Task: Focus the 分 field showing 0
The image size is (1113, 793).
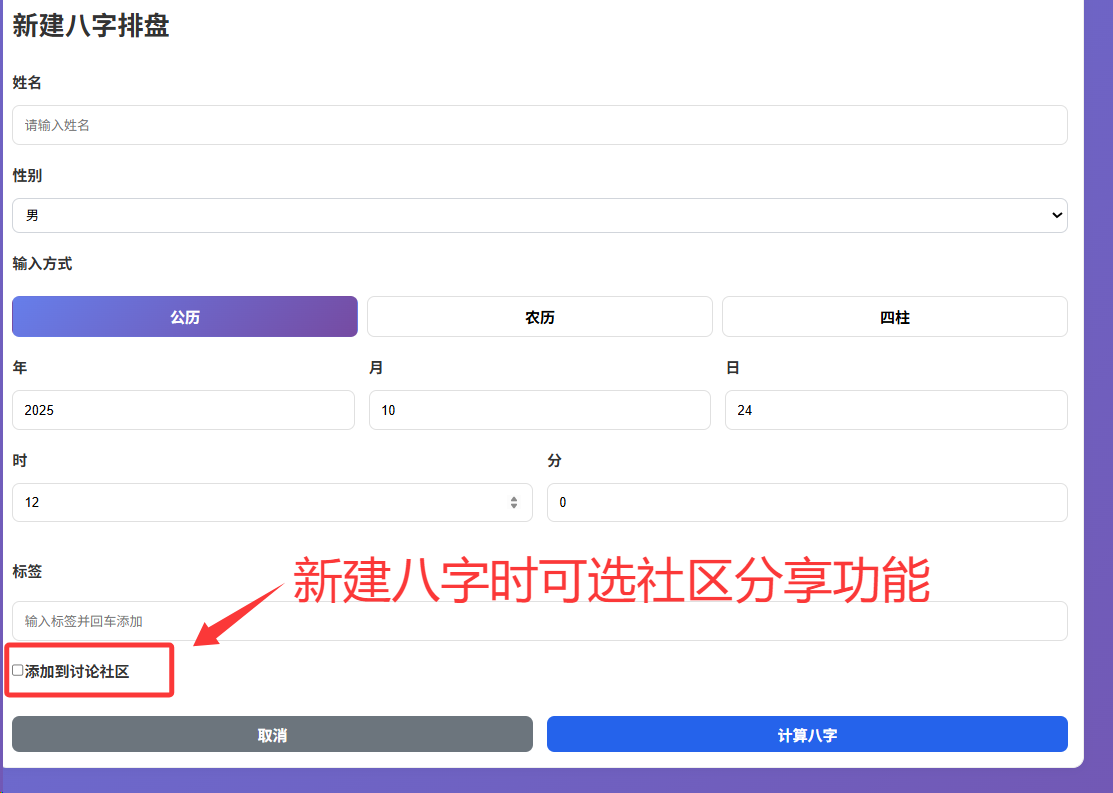Action: pos(806,502)
